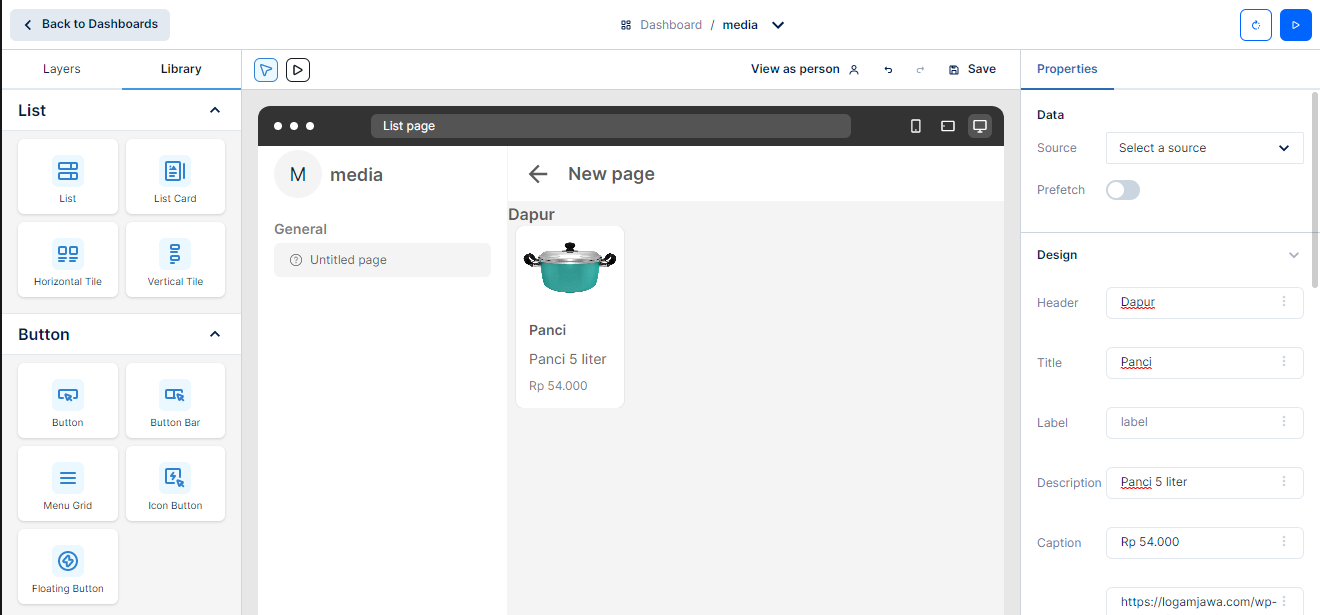
Task: Choose the Vertical Tile component
Action: pos(175,260)
